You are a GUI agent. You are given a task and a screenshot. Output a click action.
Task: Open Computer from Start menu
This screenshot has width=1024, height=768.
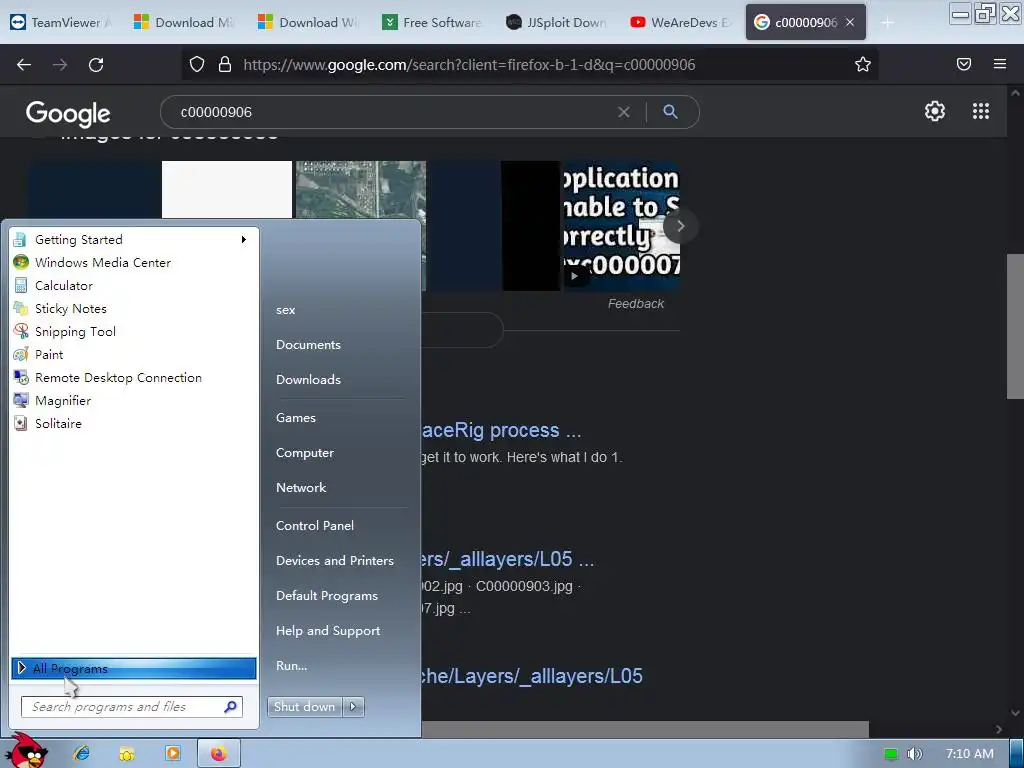(304, 453)
